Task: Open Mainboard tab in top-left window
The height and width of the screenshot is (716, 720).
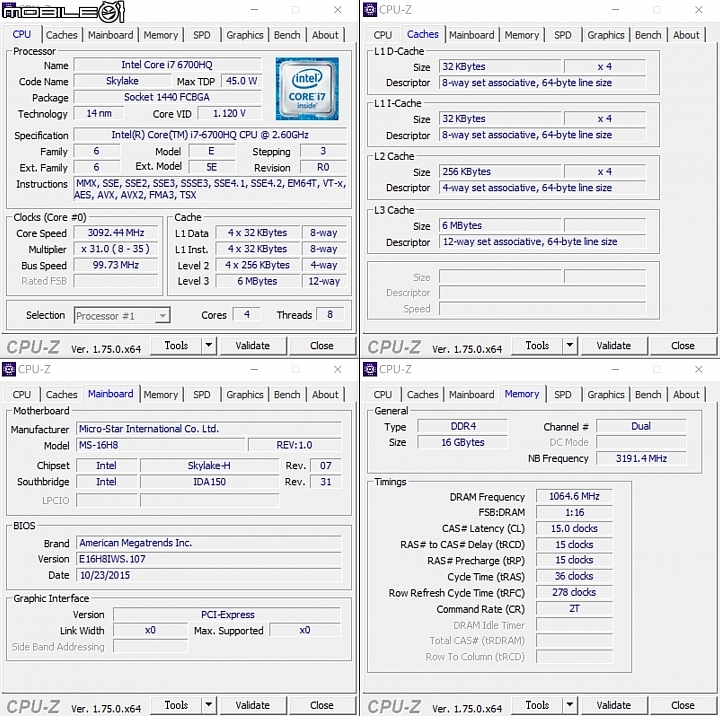Action: 110,35
